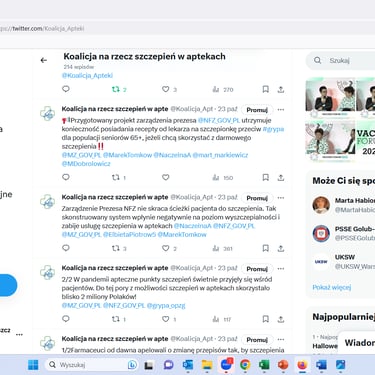
Task: Repost the 2/2 pandemic pharmacy tweet
Action: tap(119, 319)
